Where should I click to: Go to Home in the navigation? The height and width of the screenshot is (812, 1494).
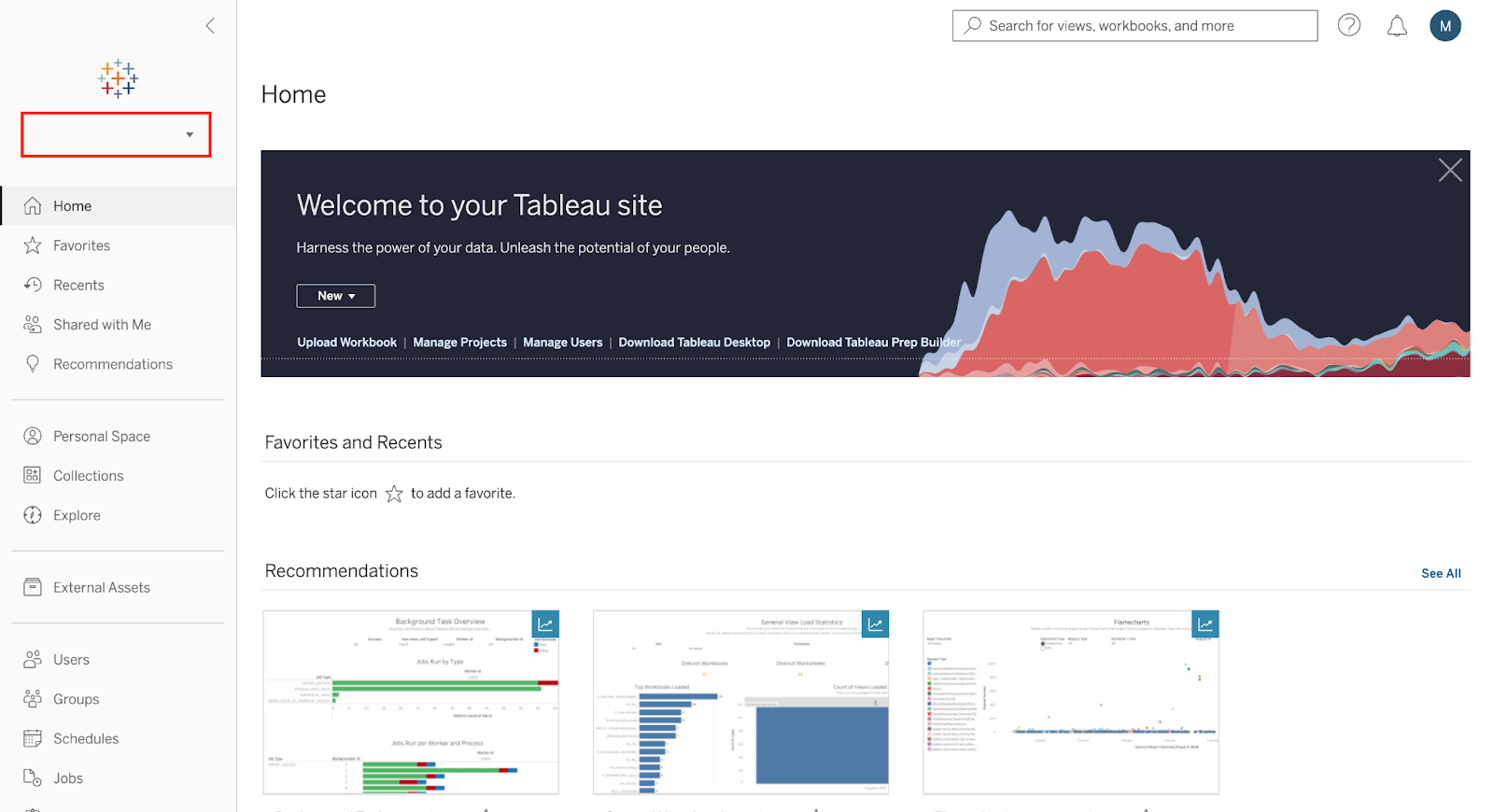point(119,206)
